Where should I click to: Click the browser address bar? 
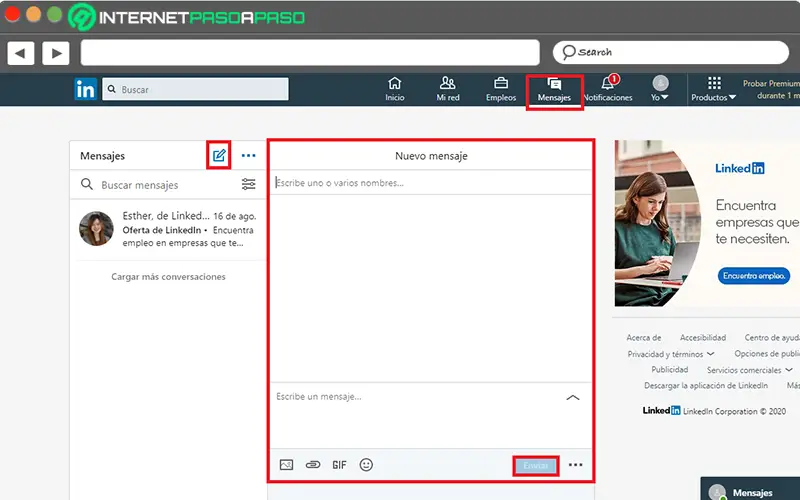(x=310, y=53)
